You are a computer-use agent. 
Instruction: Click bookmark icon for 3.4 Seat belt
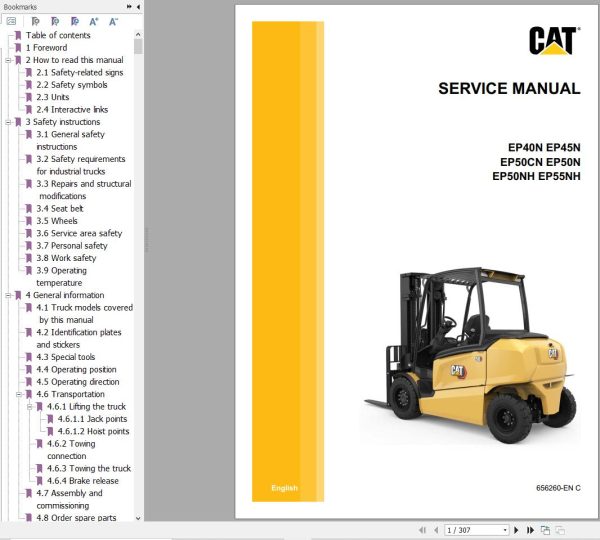coord(28,209)
